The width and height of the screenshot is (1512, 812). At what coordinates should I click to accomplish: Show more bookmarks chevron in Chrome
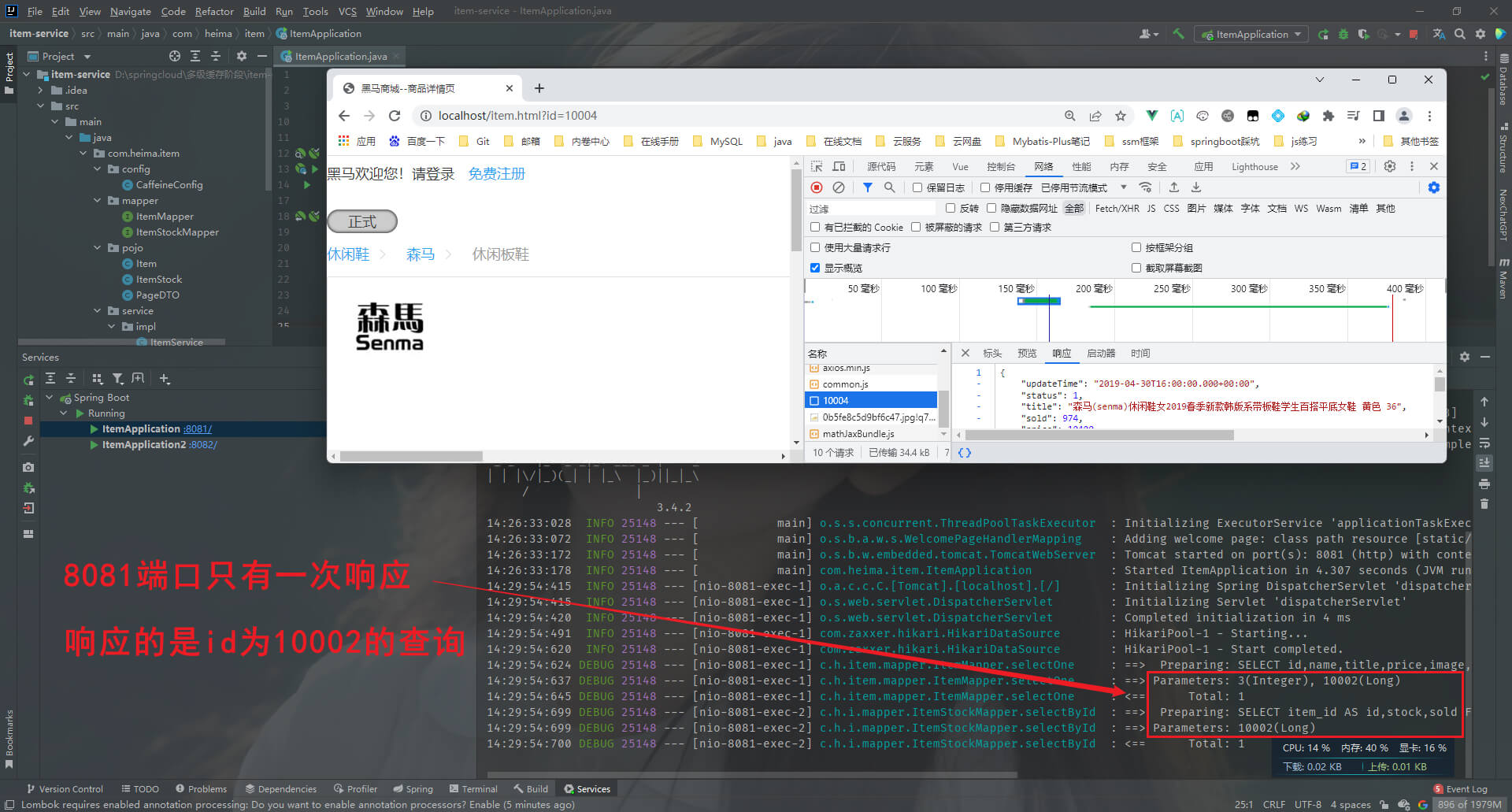point(1362,141)
